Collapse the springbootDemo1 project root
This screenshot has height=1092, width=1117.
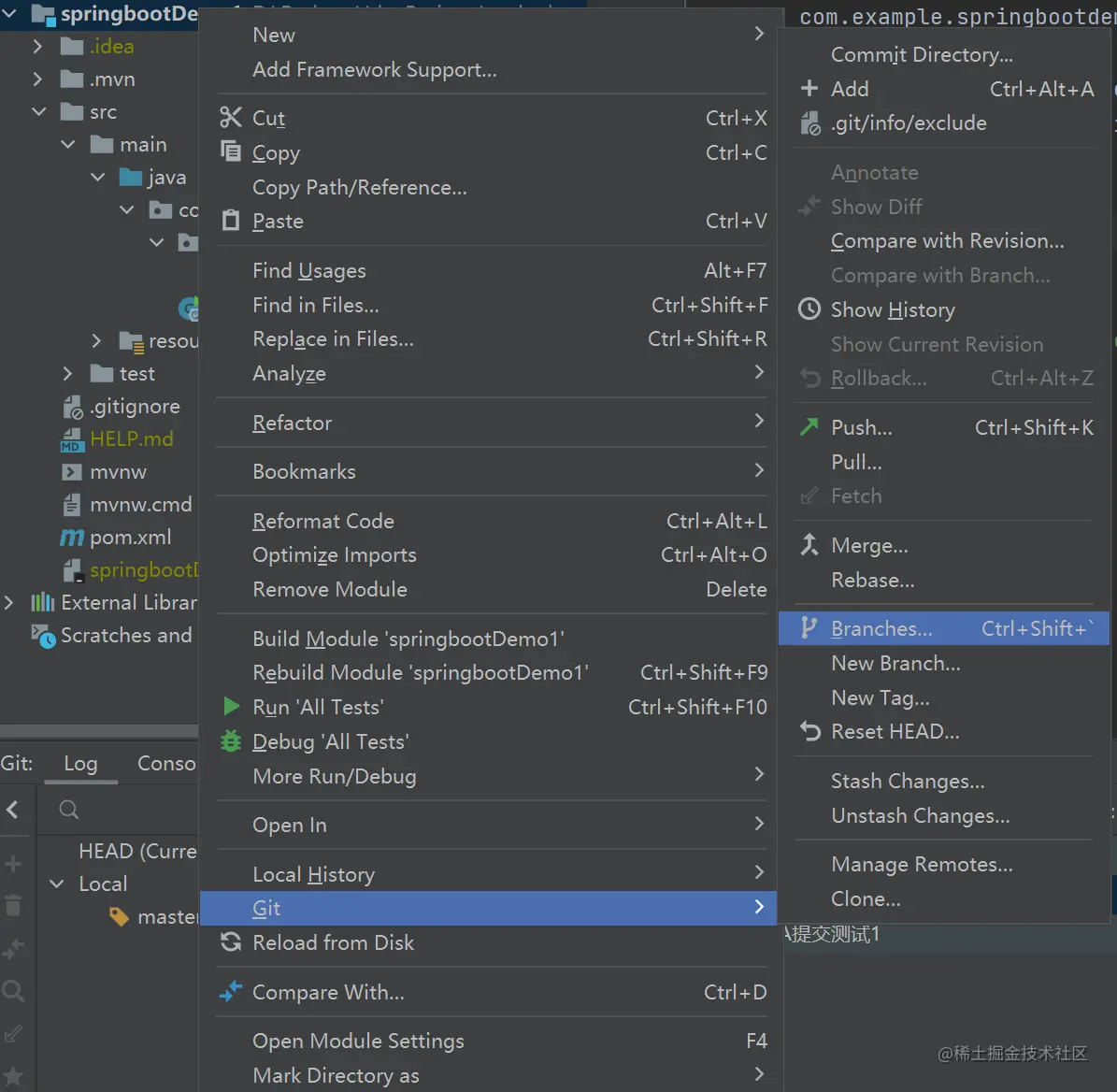(x=9, y=13)
